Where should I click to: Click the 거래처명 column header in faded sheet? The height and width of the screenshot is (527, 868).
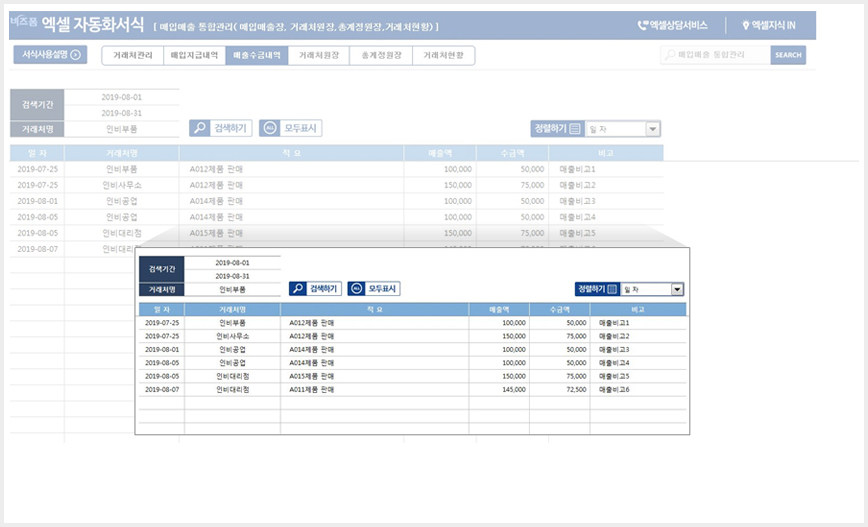(x=122, y=153)
